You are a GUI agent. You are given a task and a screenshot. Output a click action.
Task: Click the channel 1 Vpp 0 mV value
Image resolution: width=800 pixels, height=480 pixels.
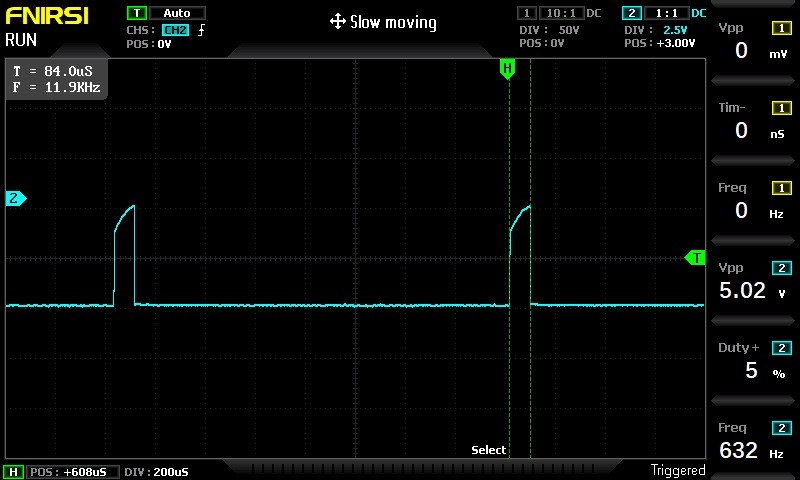pos(741,50)
